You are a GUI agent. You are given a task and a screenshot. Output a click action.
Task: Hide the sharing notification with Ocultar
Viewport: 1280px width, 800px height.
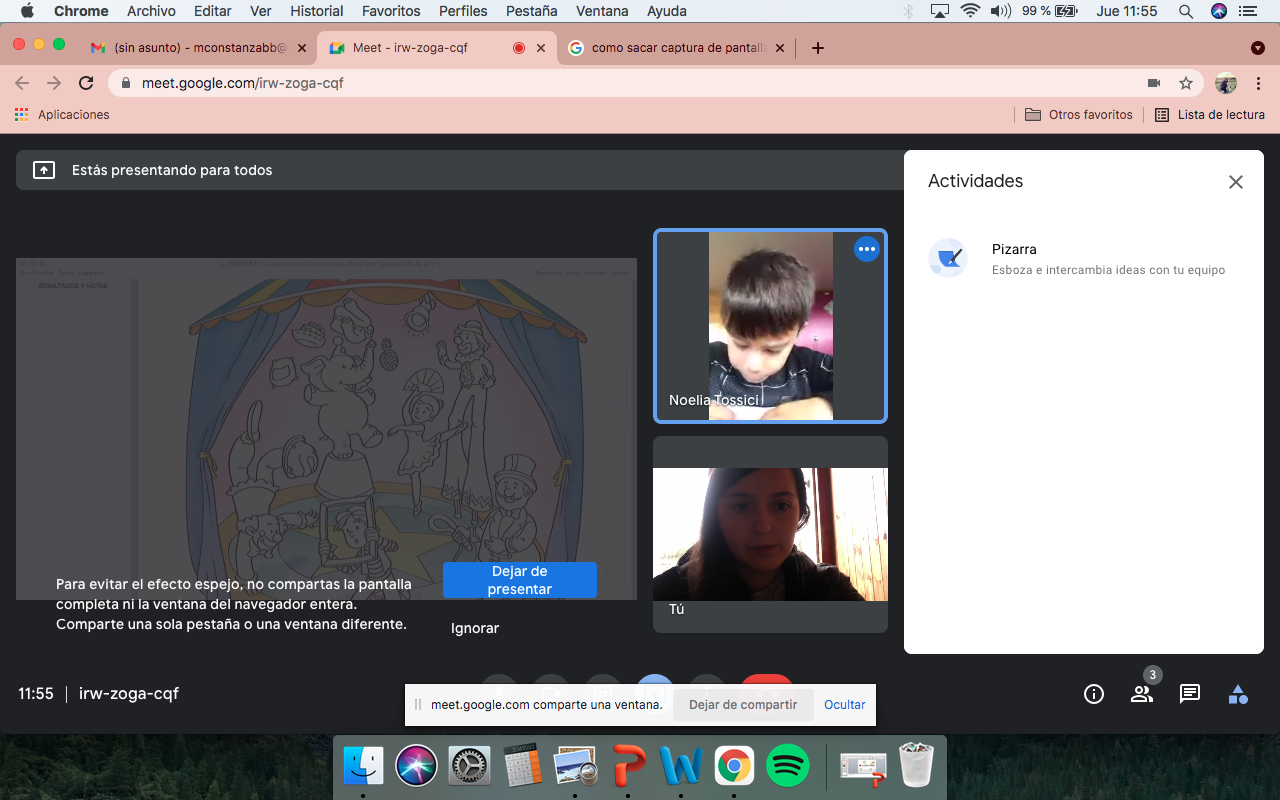[x=845, y=704]
